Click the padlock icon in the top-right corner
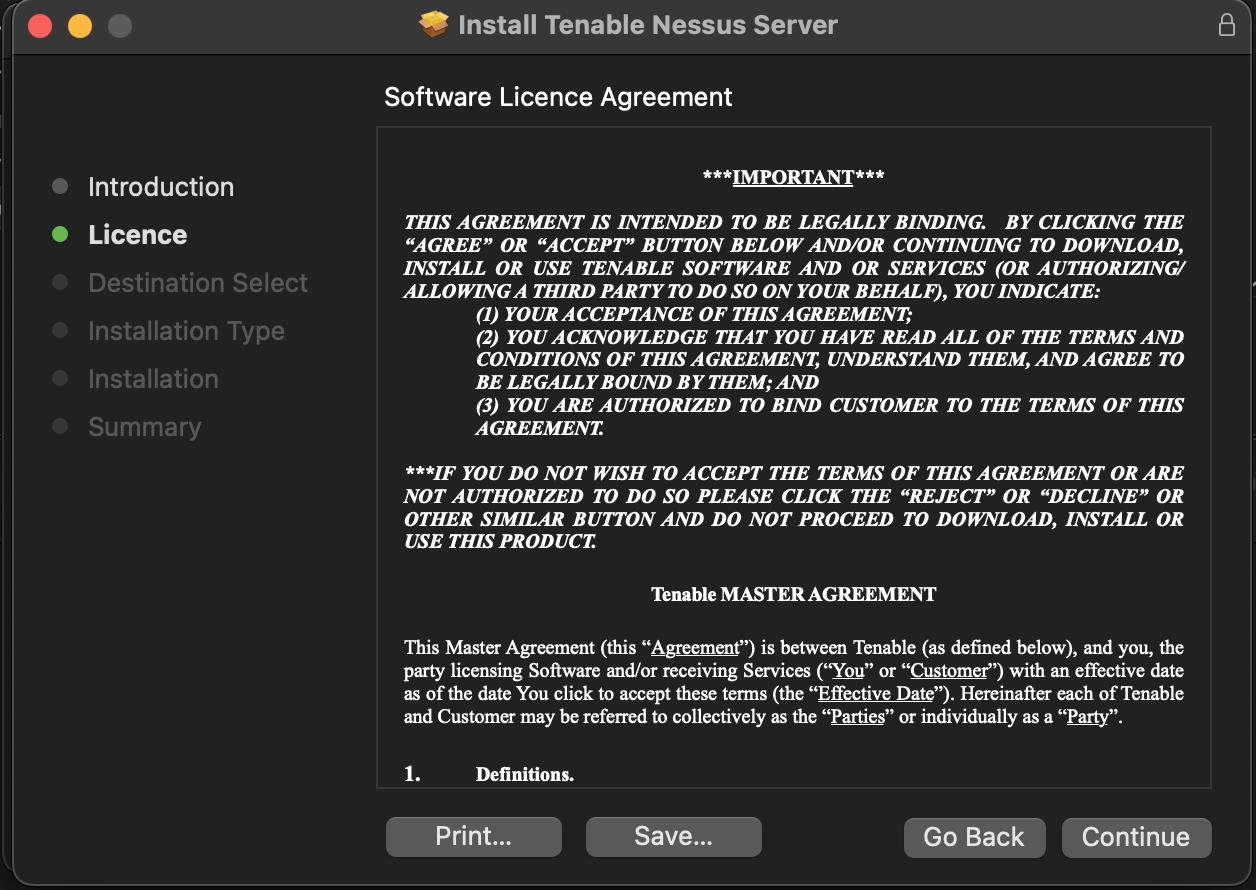Screen dimensions: 1256x890 pos(1227,25)
